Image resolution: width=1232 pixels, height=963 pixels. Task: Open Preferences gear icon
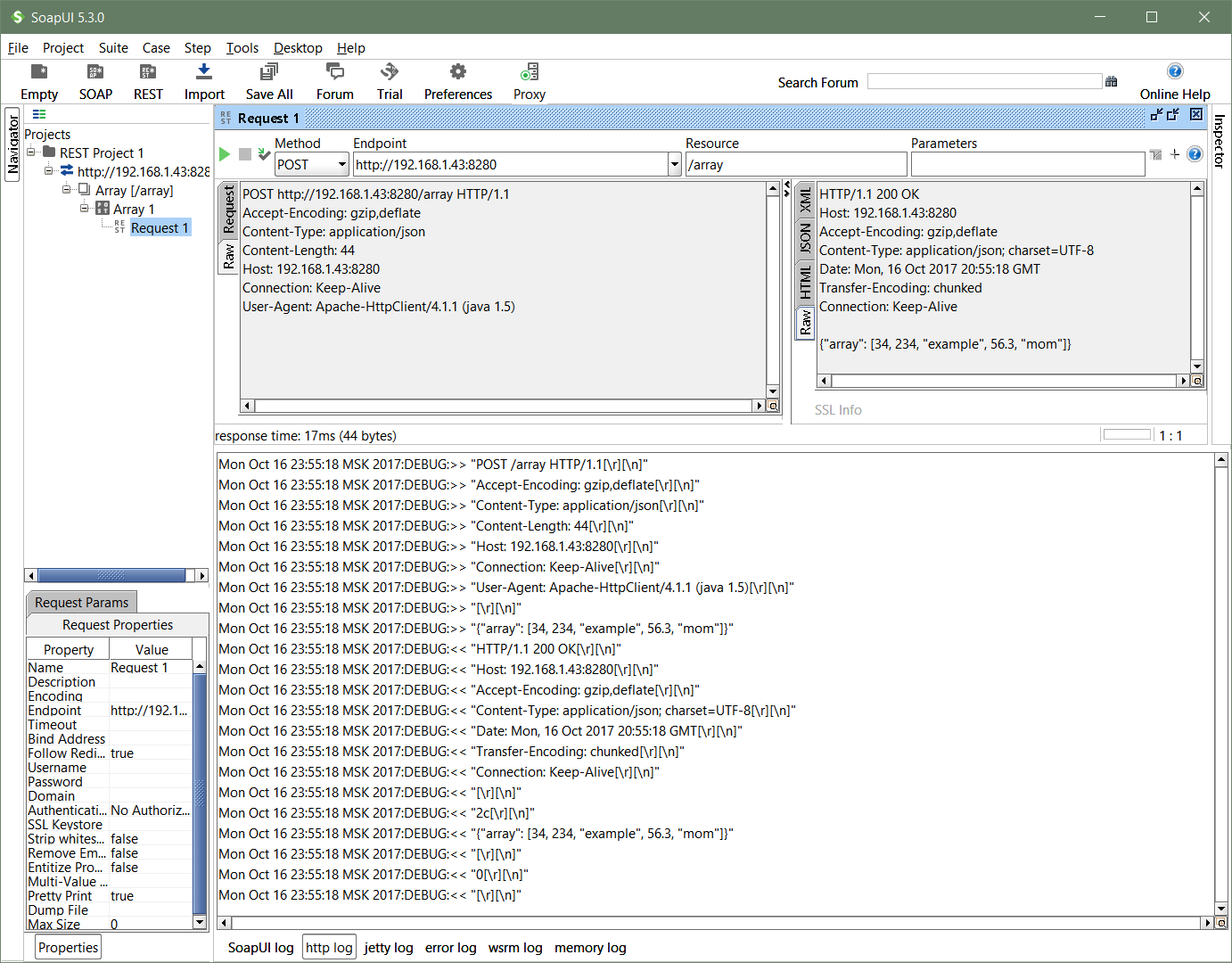457,72
